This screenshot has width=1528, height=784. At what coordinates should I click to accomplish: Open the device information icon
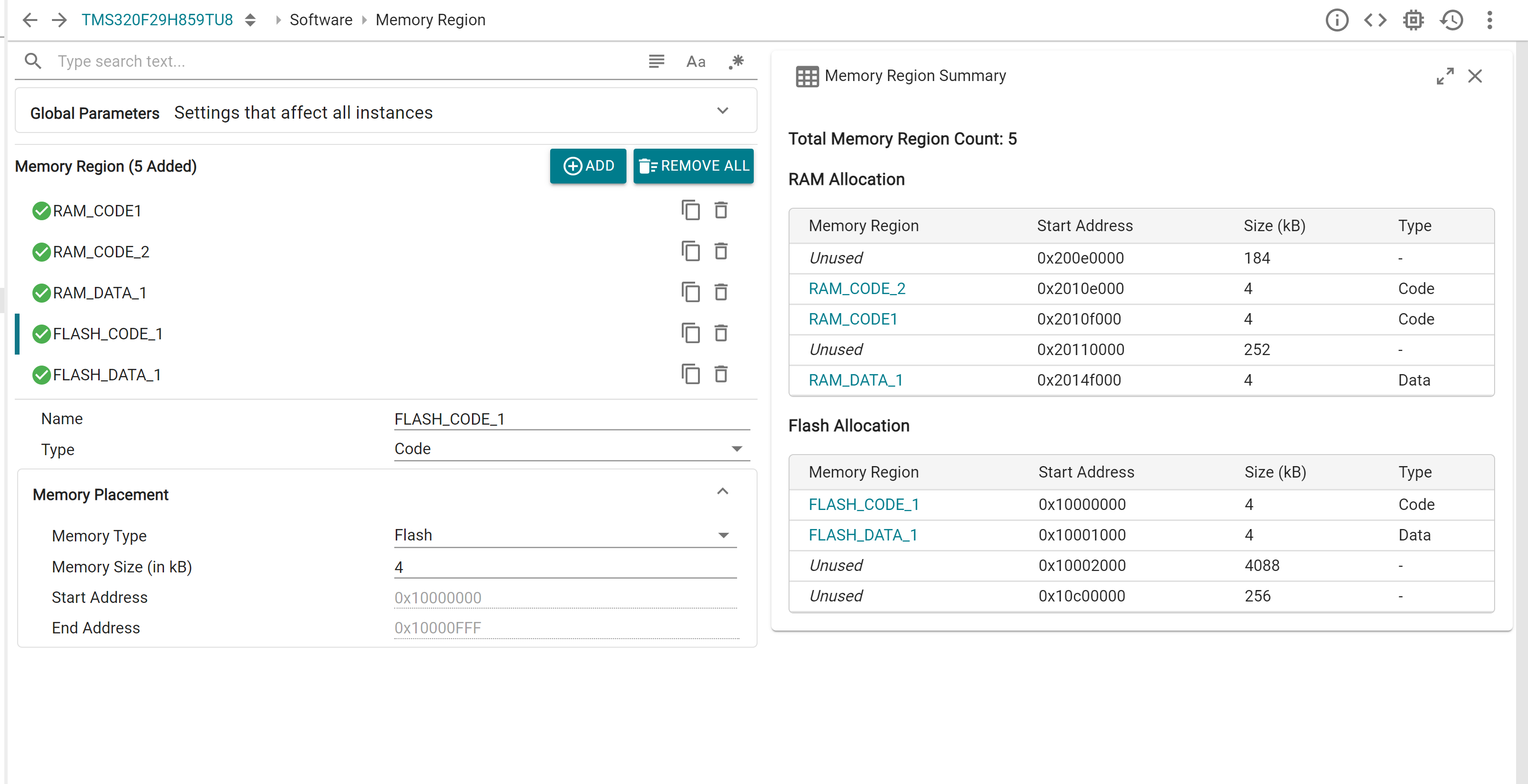coord(1337,20)
